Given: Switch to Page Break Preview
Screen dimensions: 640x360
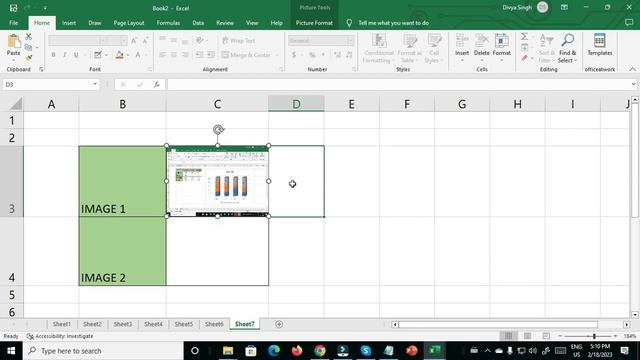Looking at the screenshot, I should 546,336.
